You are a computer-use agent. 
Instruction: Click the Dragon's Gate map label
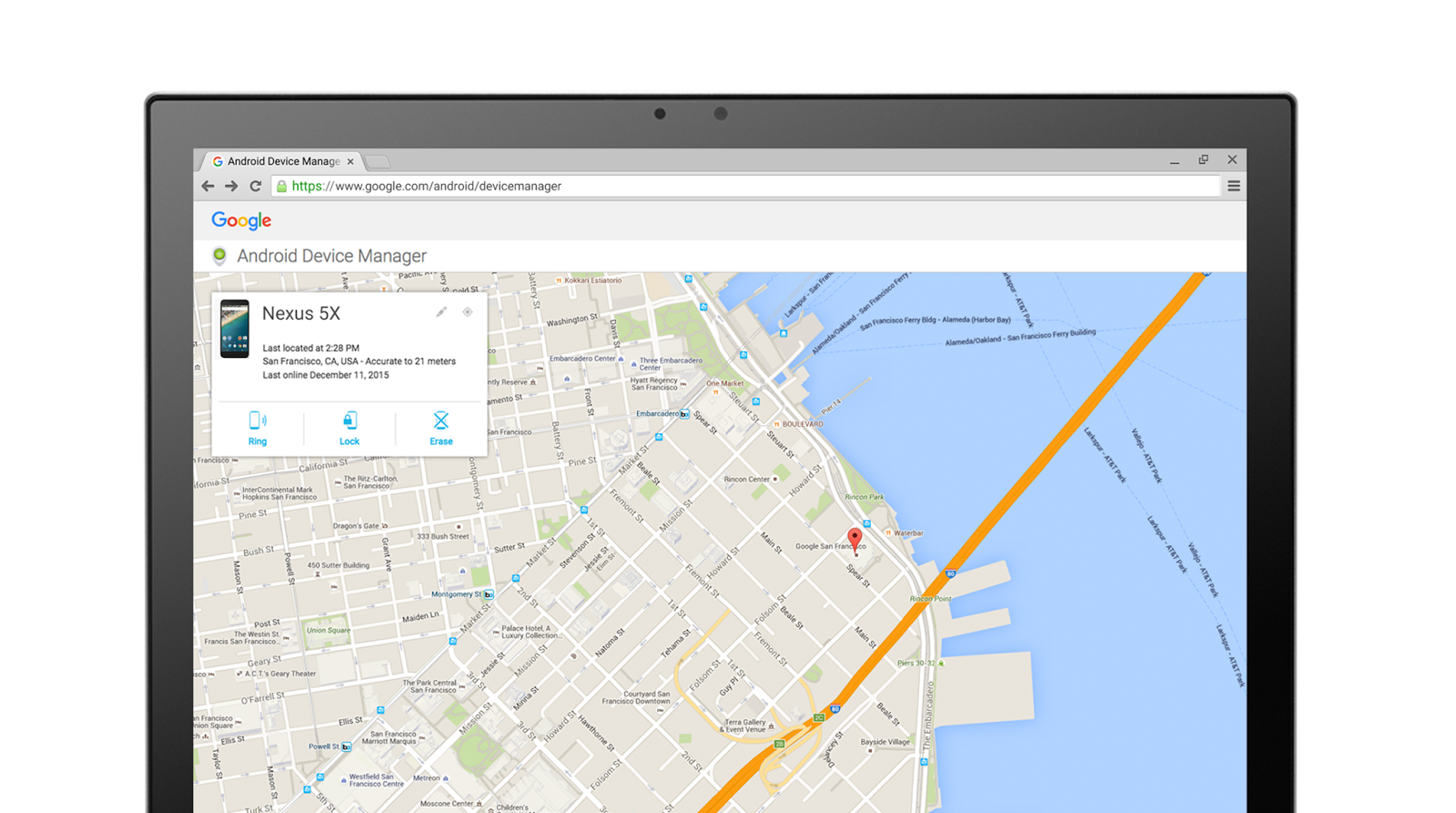[356, 525]
